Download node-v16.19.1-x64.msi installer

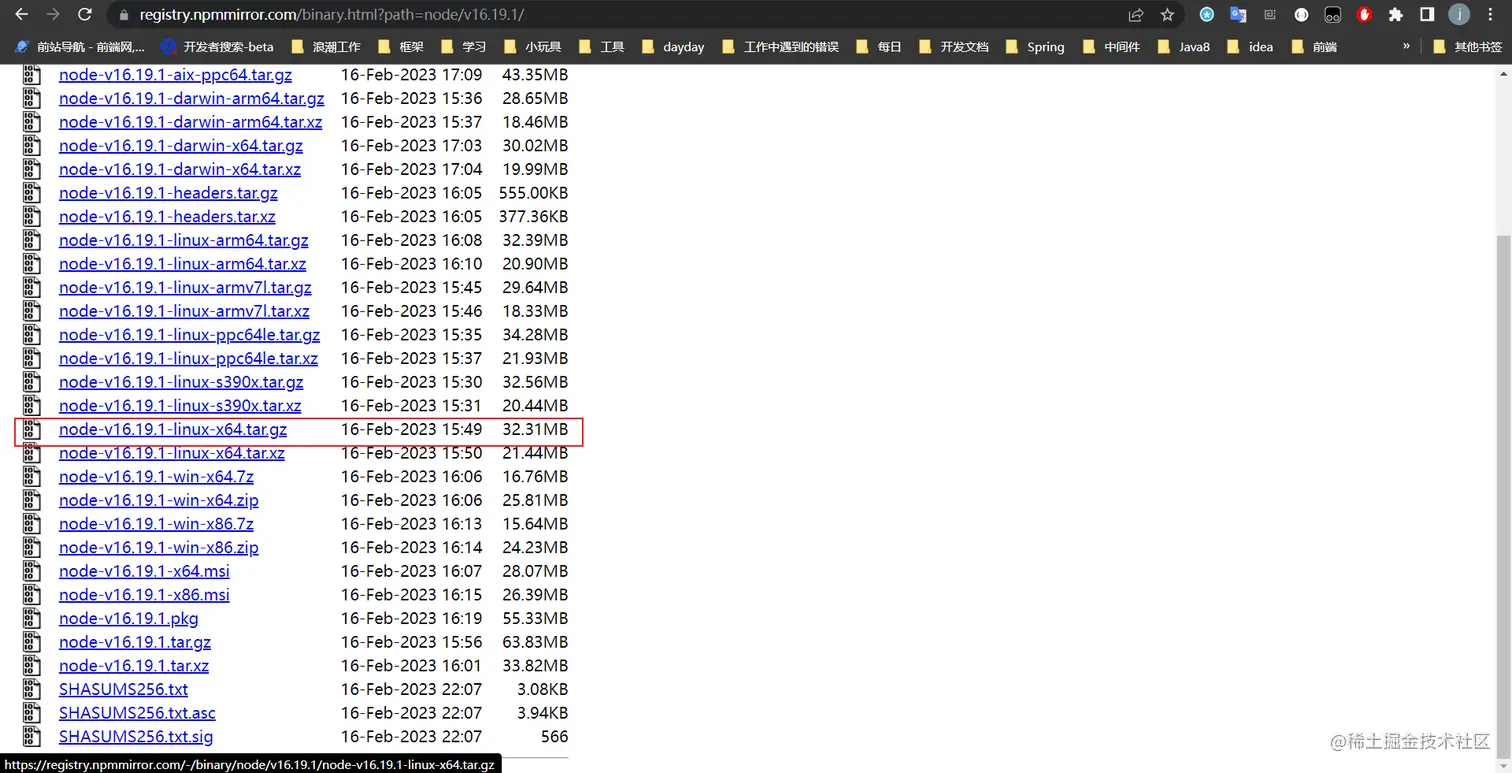pos(144,571)
